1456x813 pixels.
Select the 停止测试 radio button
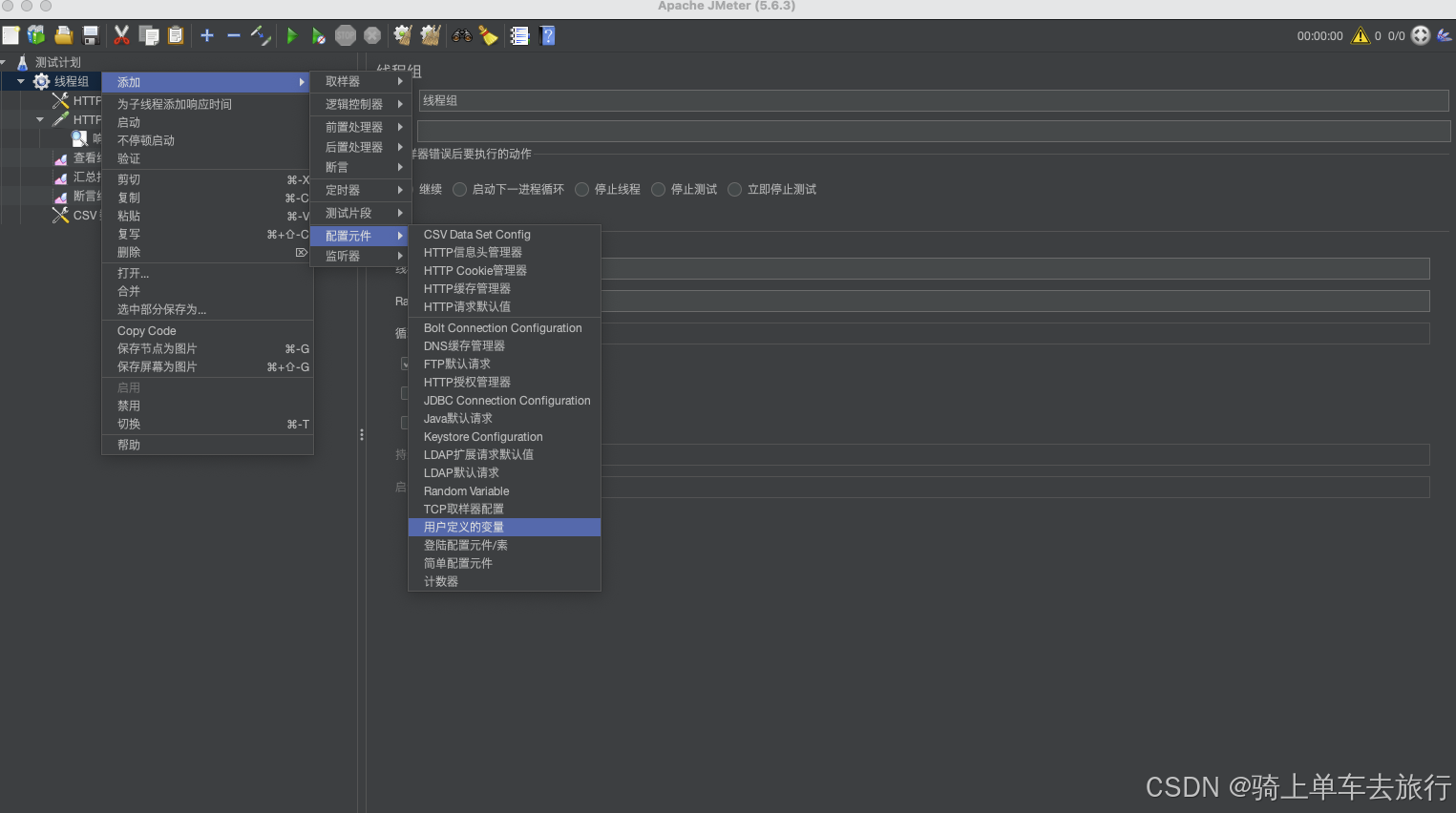coord(658,189)
